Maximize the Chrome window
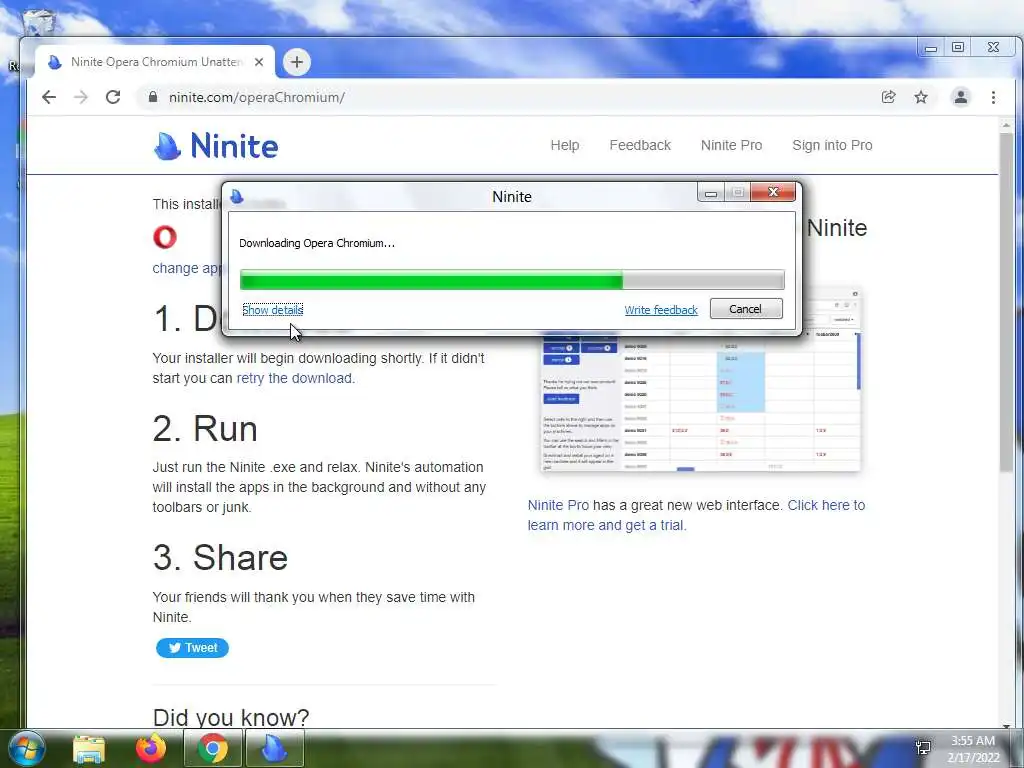 coord(957,48)
